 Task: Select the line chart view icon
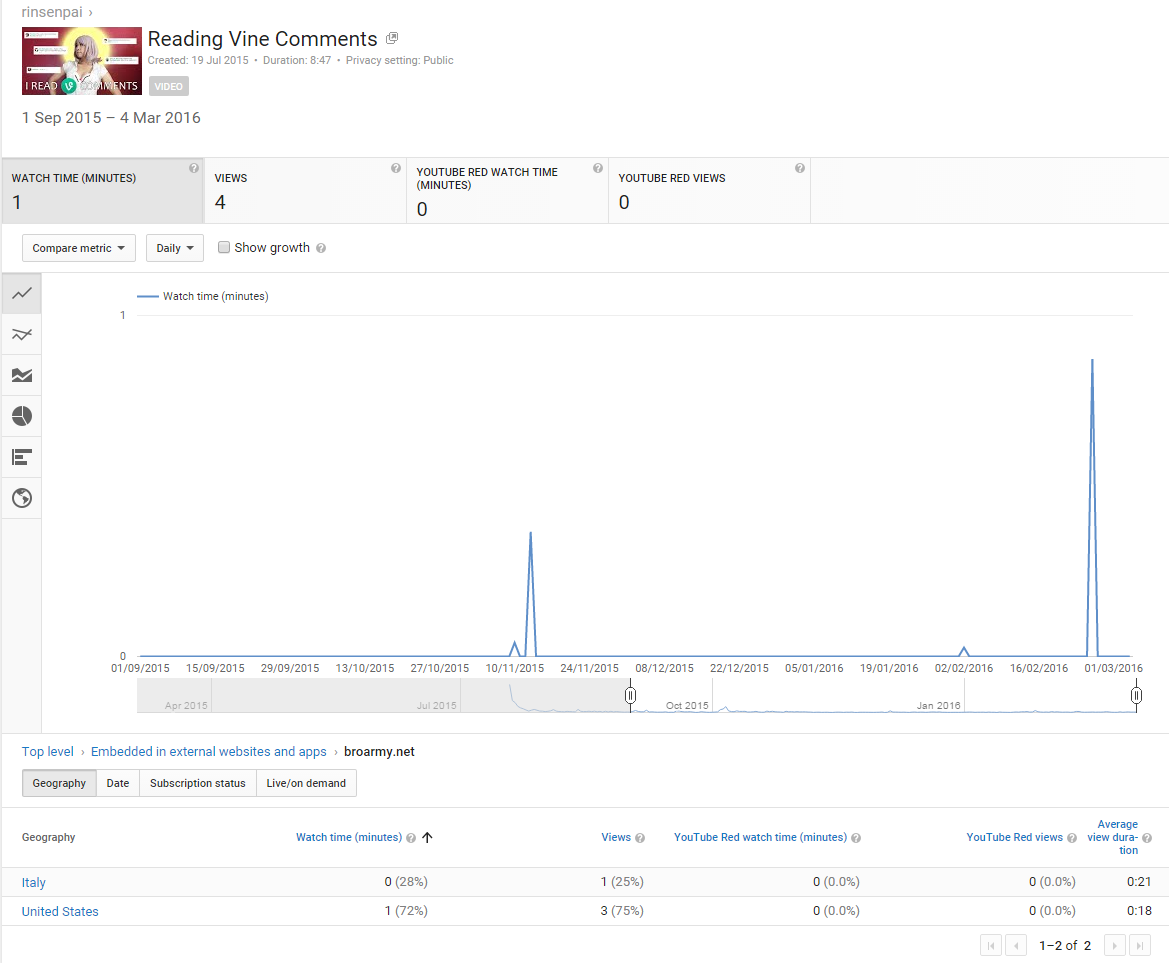[x=21, y=294]
